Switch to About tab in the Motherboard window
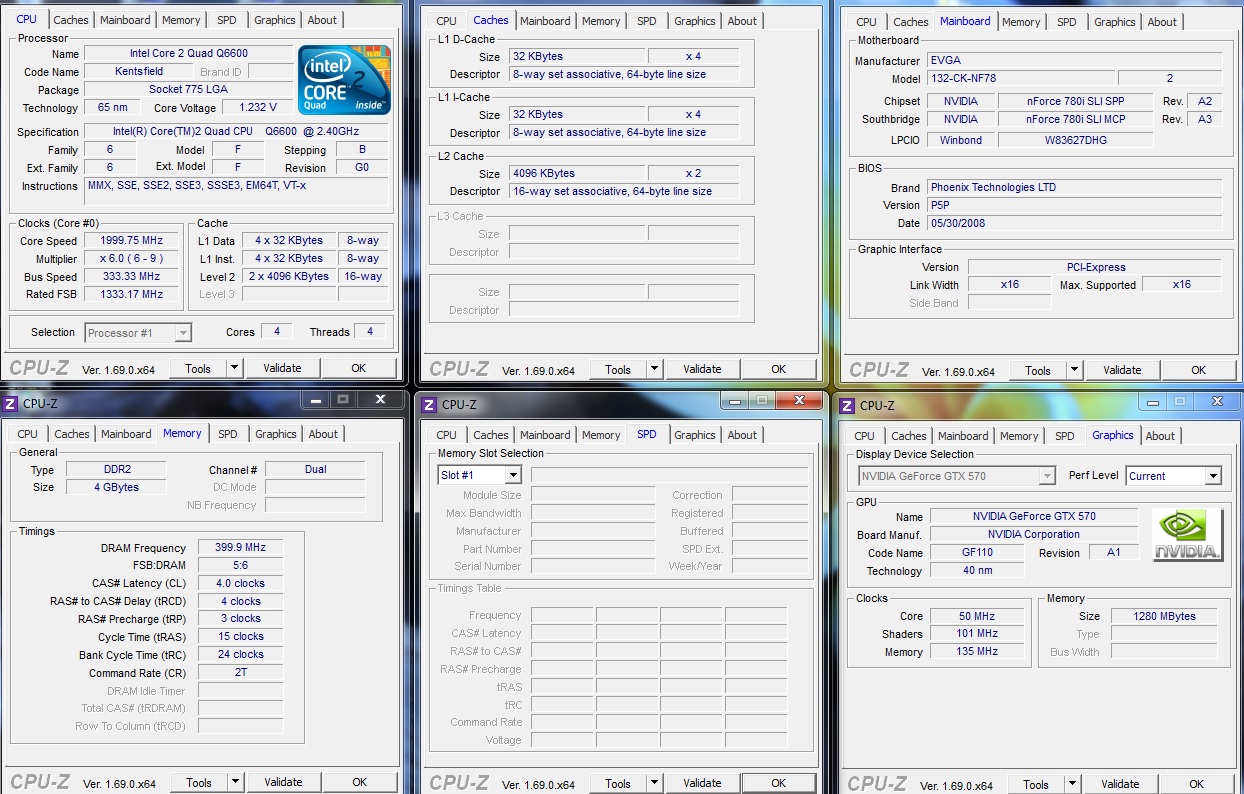Viewport: 1244px width, 794px height. [x=1162, y=22]
